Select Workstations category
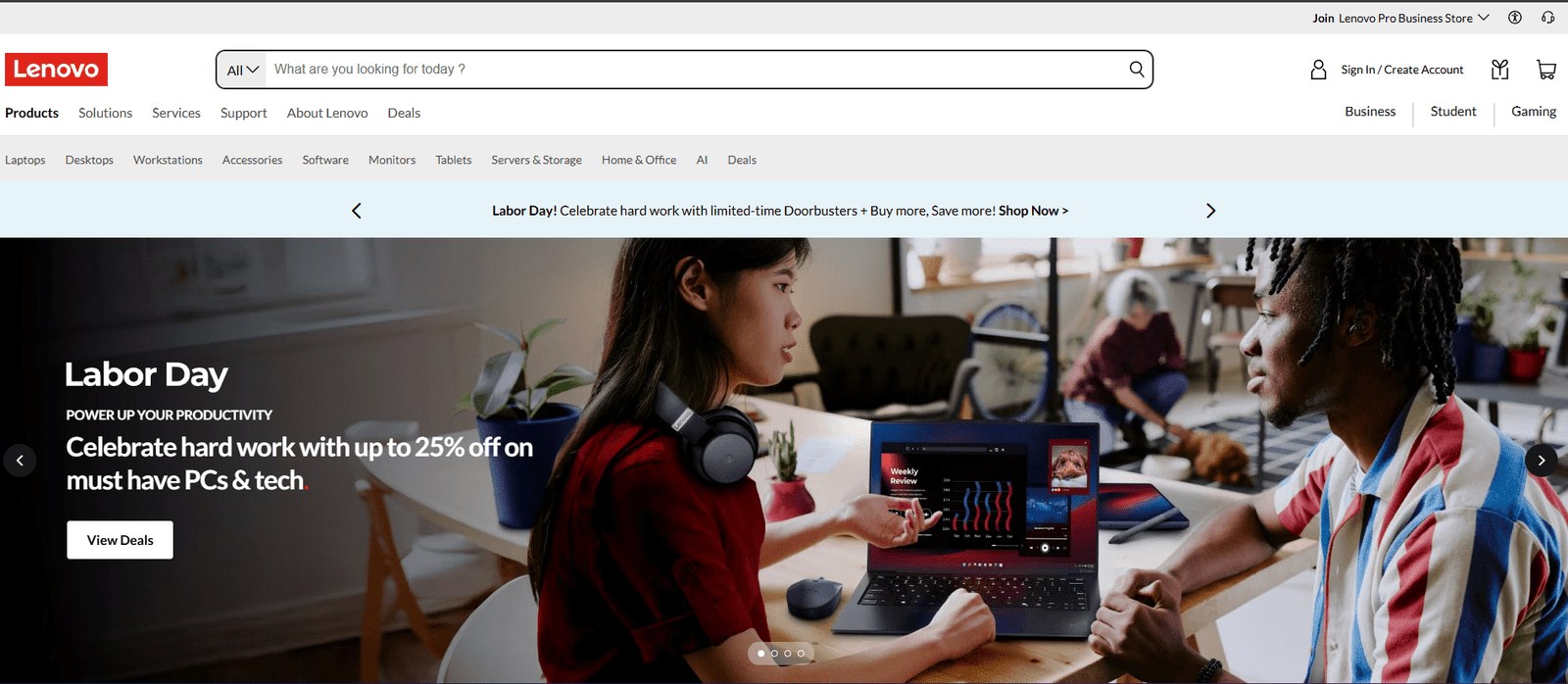Viewport: 1568px width, 684px height. [x=168, y=160]
